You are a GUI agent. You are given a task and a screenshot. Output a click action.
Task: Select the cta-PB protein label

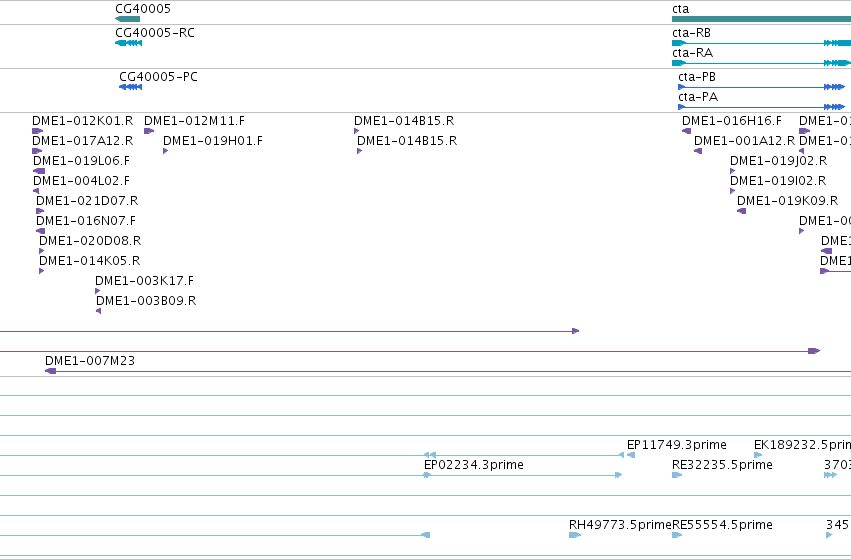pos(697,77)
